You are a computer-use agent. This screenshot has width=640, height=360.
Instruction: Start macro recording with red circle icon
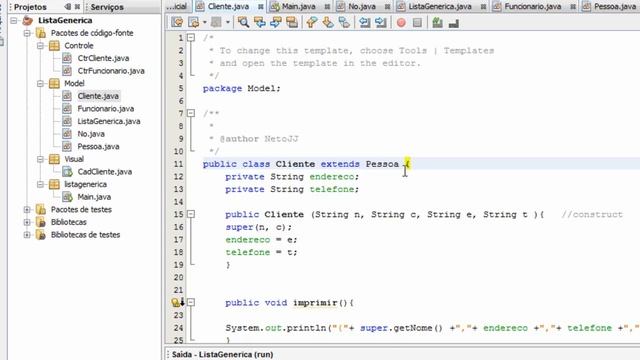point(401,23)
